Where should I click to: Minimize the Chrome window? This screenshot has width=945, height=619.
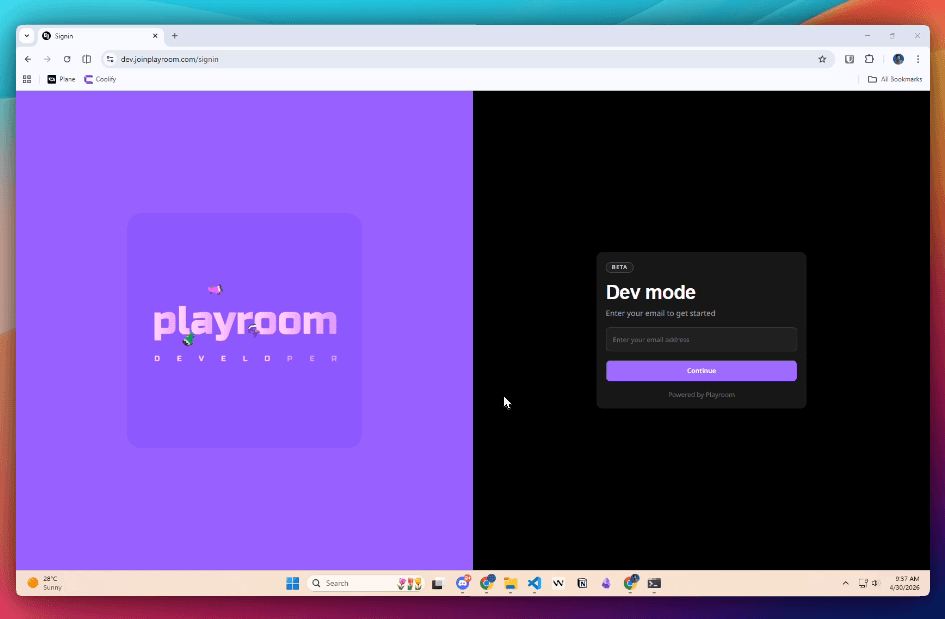[x=867, y=36]
